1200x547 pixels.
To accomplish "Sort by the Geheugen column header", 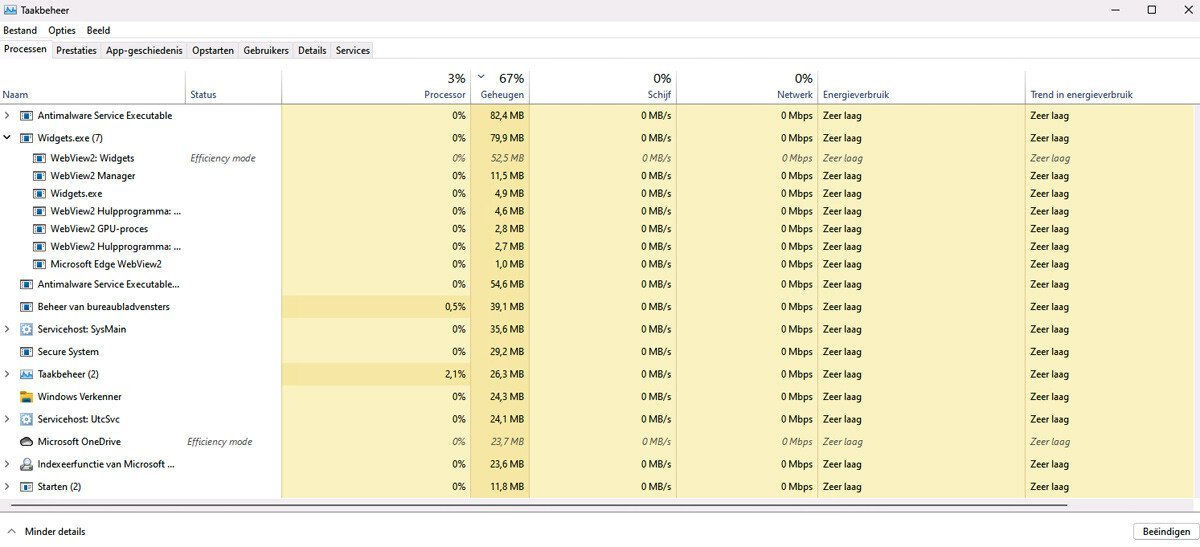I will click(500, 87).
